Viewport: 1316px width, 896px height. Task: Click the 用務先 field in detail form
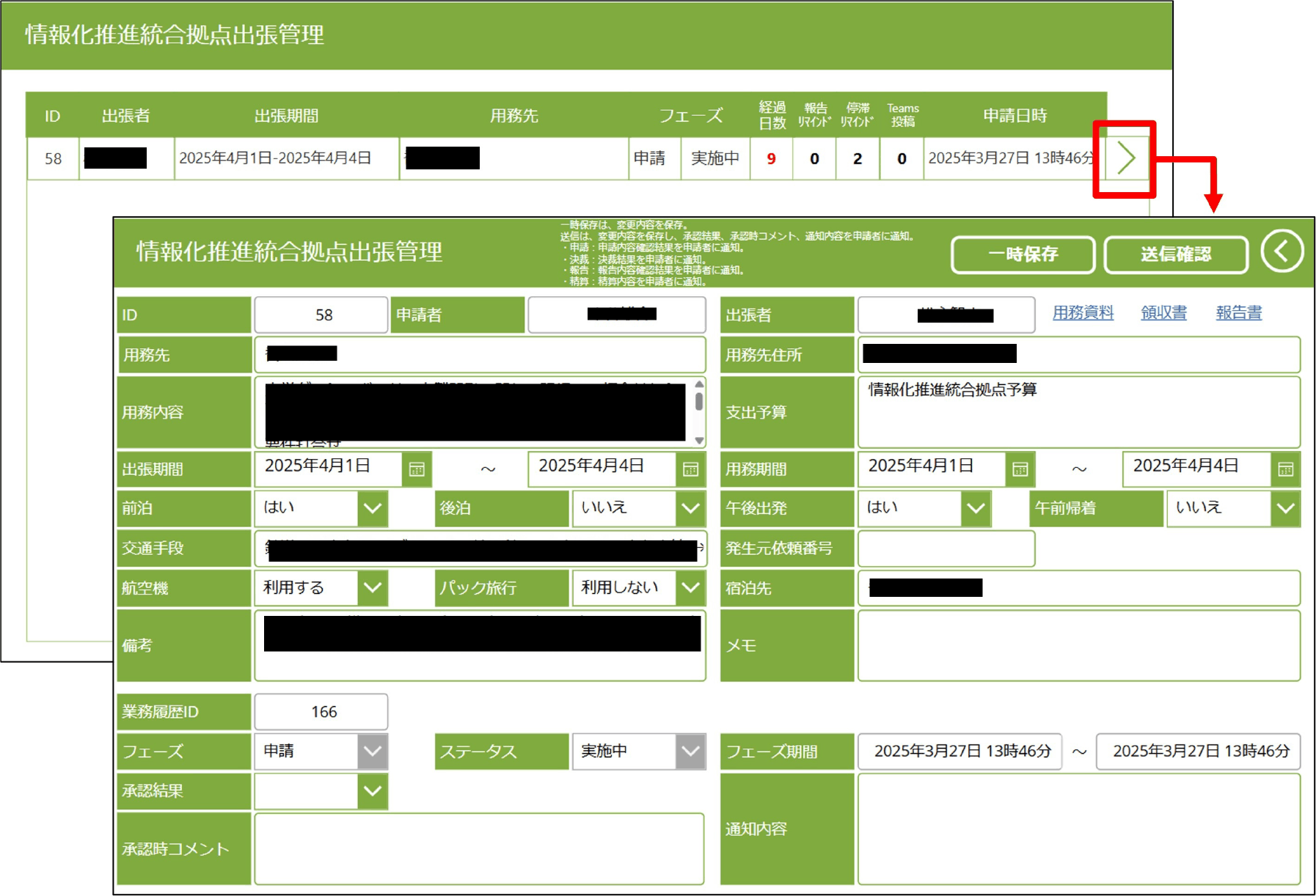click(x=480, y=355)
